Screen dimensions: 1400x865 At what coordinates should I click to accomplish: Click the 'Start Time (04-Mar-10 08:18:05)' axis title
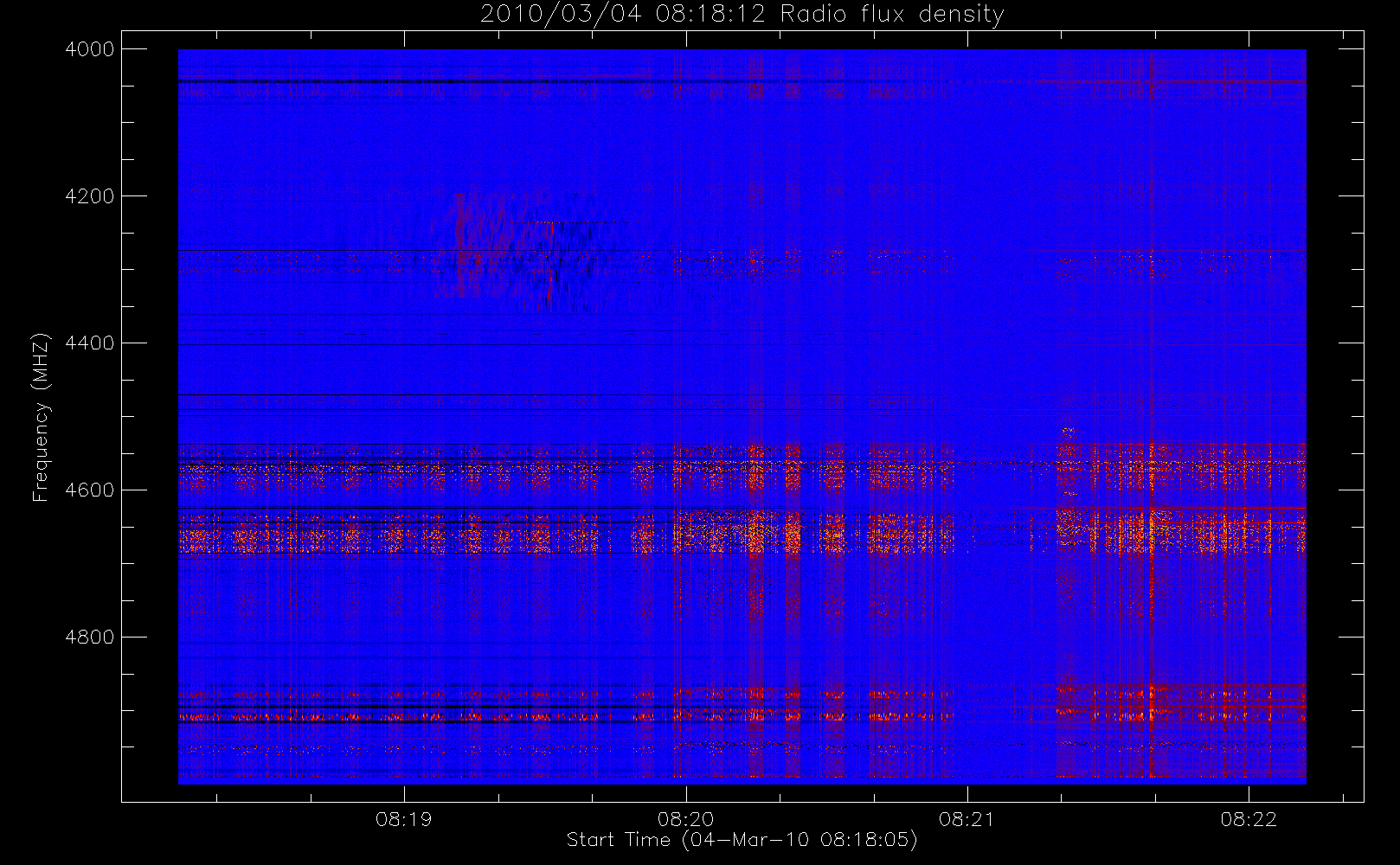pyautogui.click(x=742, y=840)
